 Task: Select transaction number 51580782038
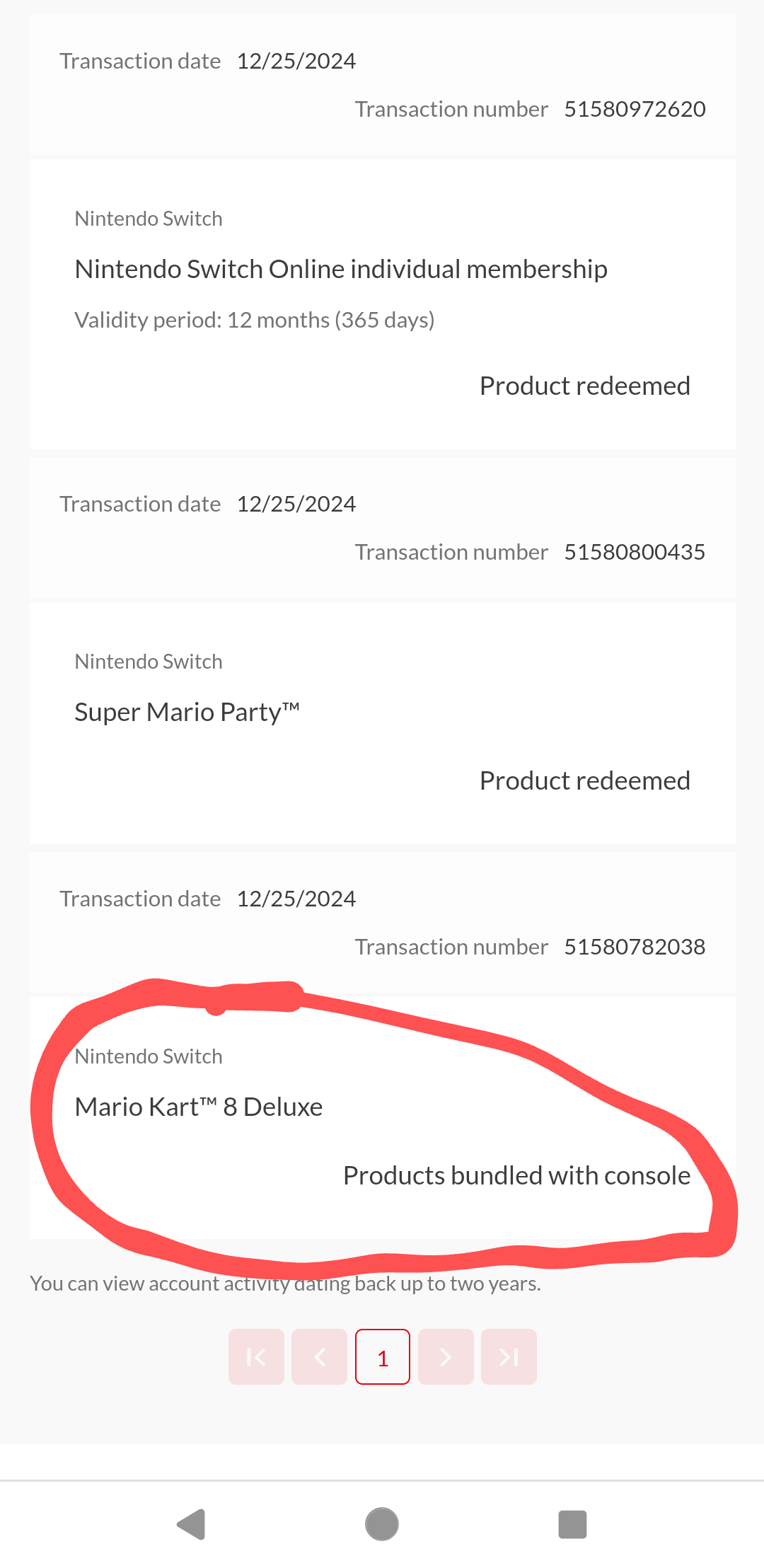point(635,947)
